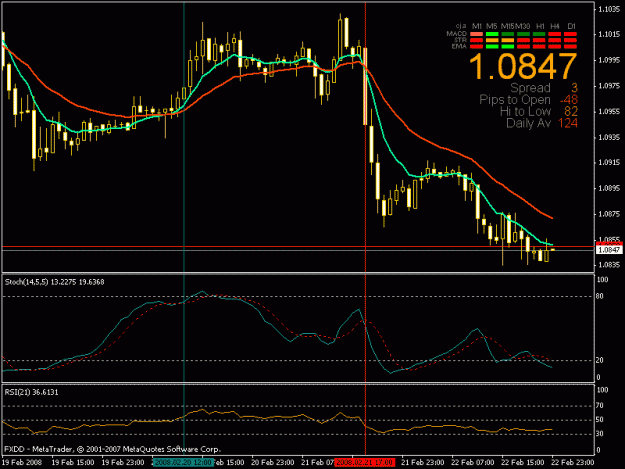Click the 22 Feb 15:00 time label

tap(523, 463)
